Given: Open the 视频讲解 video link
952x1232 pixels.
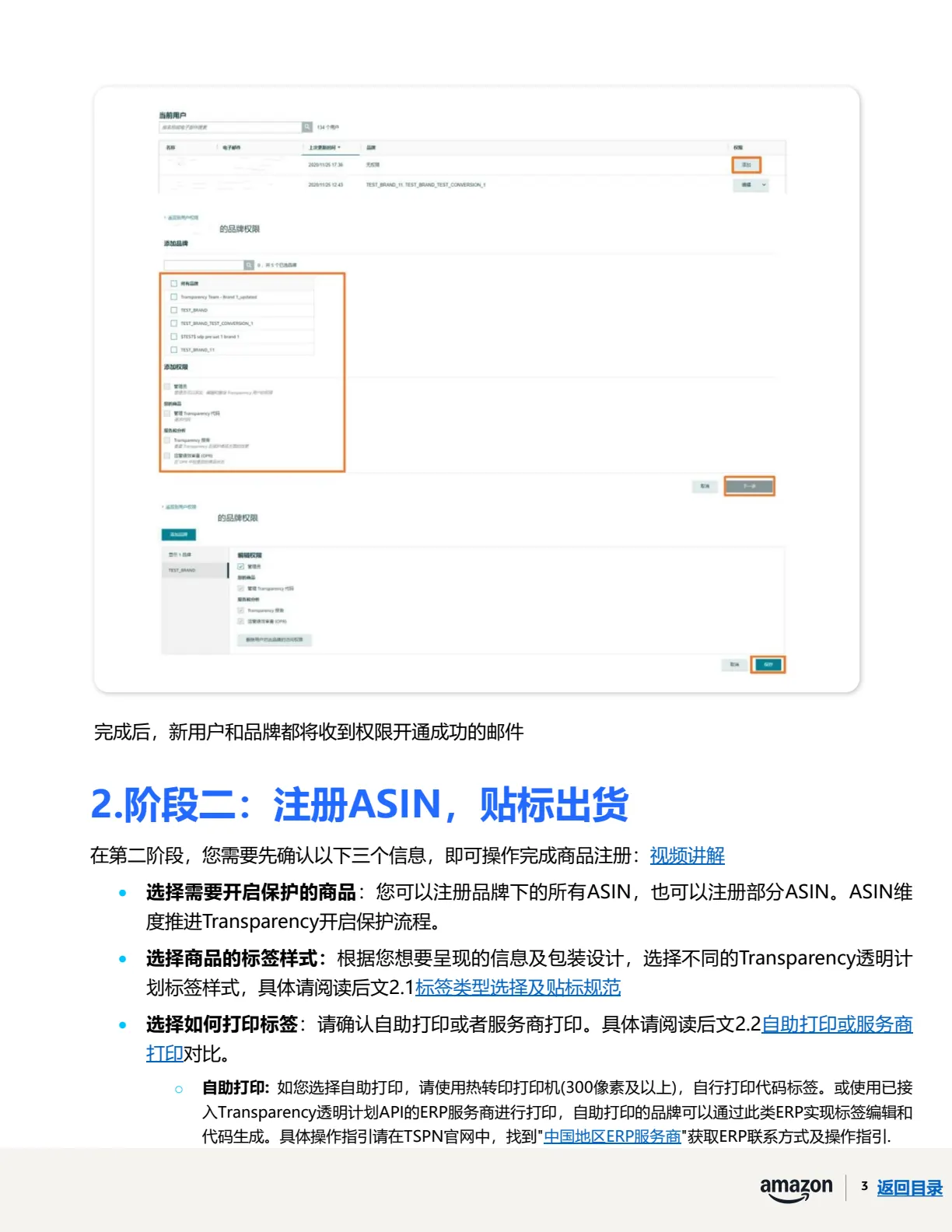Looking at the screenshot, I should [x=687, y=856].
